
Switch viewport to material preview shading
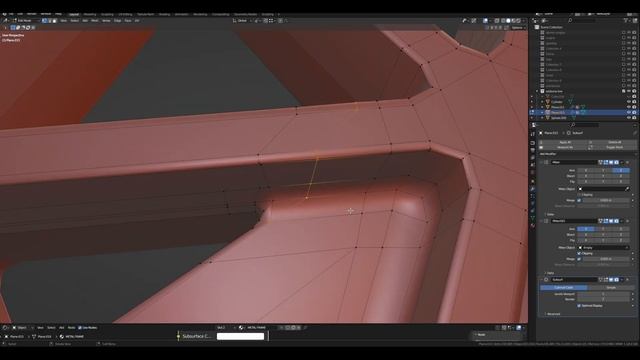513,21
